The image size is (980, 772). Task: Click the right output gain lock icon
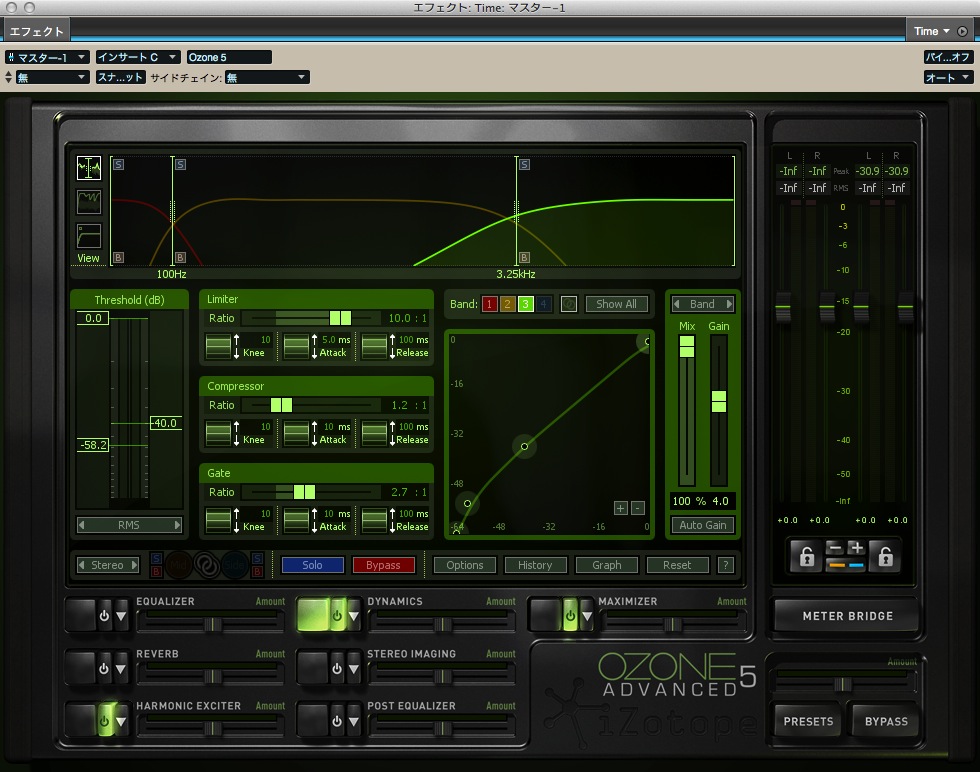tap(885, 556)
